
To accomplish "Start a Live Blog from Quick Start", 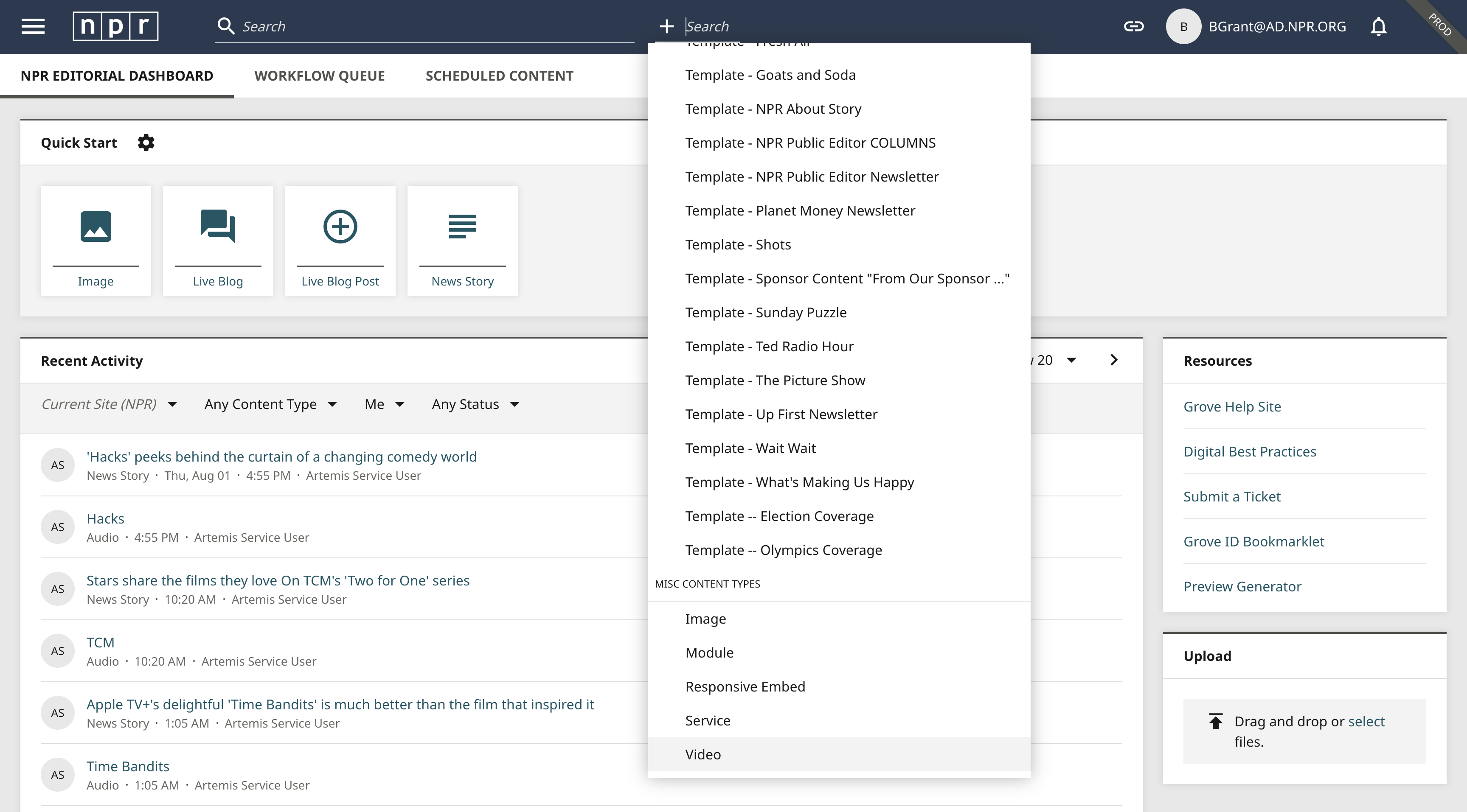I will [217, 241].
